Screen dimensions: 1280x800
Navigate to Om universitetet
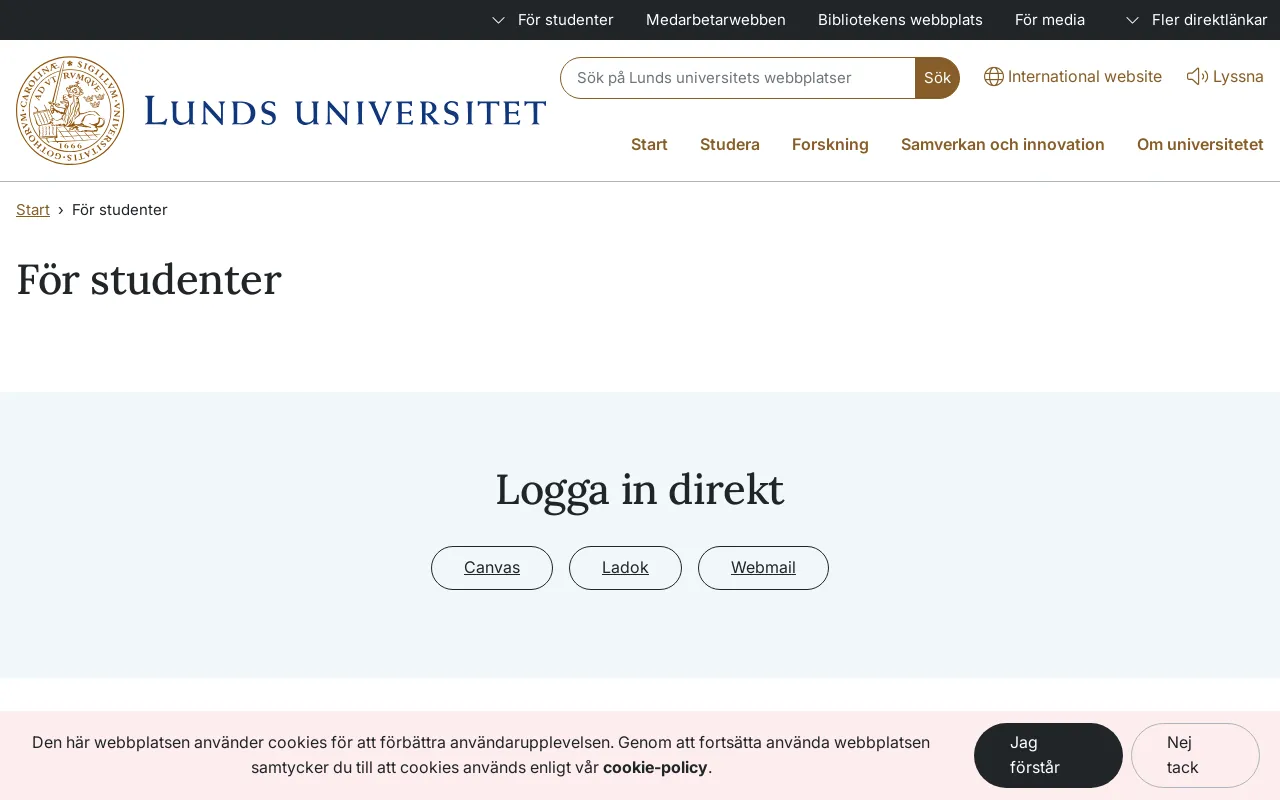1200,144
